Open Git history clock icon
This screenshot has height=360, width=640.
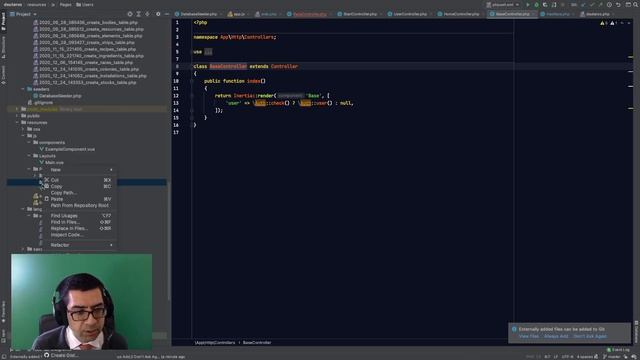point(609,4)
